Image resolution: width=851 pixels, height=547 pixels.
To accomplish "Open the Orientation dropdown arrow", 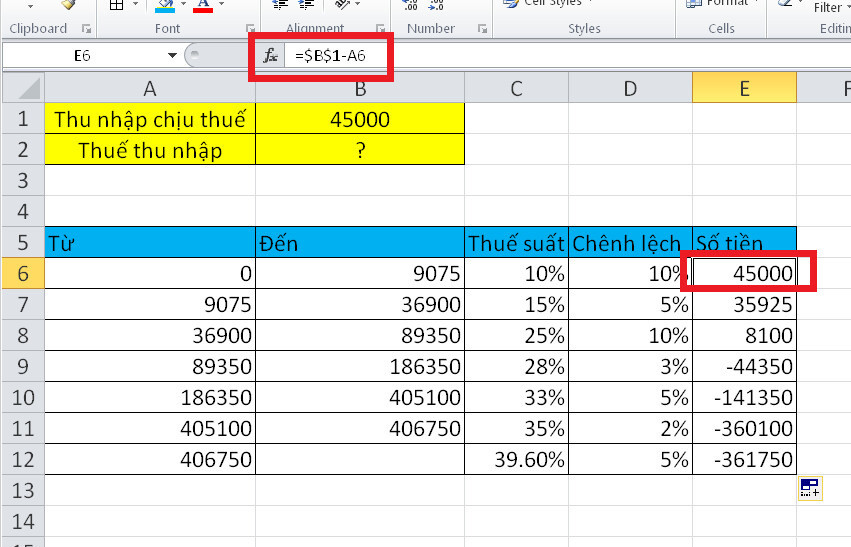I will 358,4.
